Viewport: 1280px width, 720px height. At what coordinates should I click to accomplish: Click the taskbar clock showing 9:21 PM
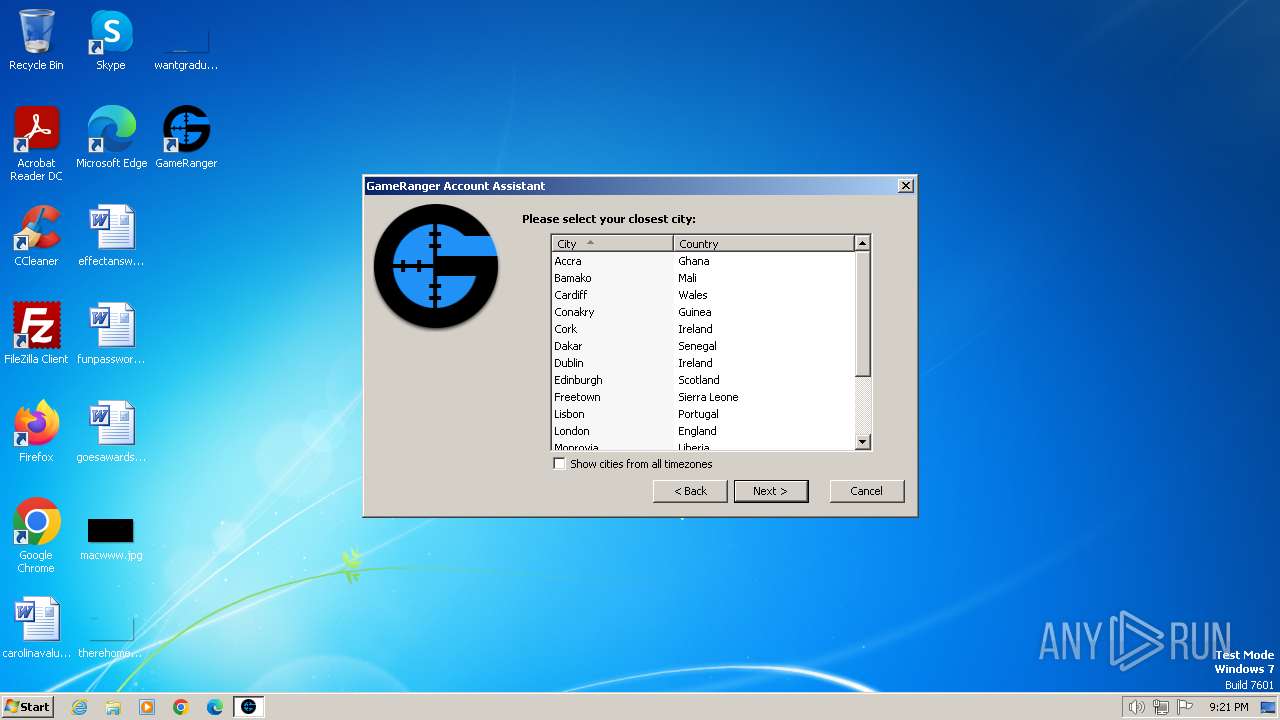coord(1228,707)
